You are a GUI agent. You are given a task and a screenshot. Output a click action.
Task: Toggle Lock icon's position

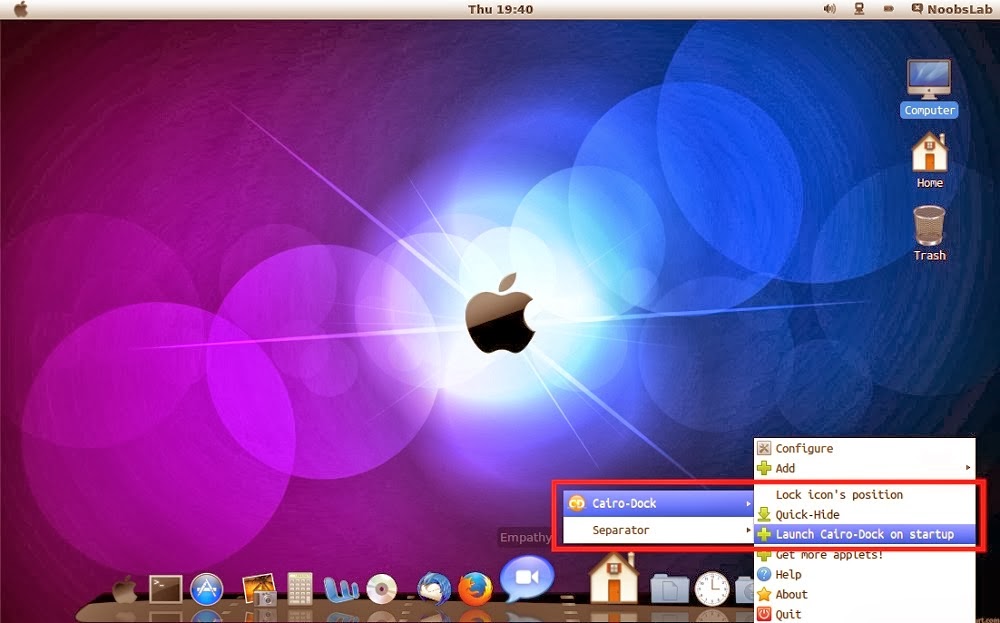[865, 494]
